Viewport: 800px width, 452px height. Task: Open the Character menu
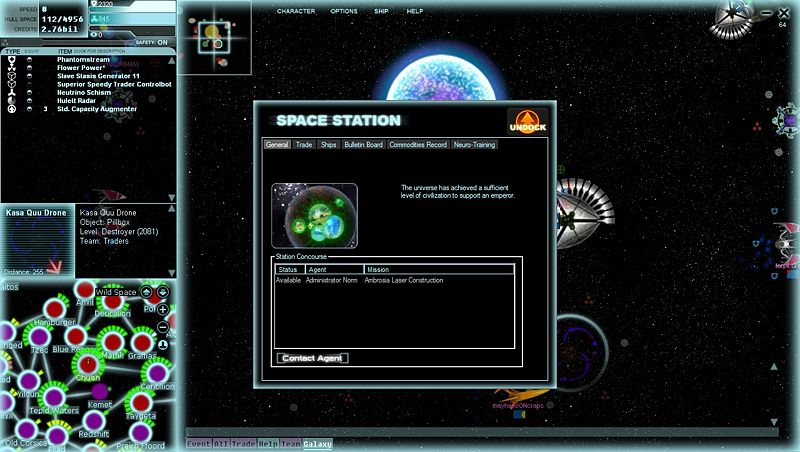click(296, 11)
